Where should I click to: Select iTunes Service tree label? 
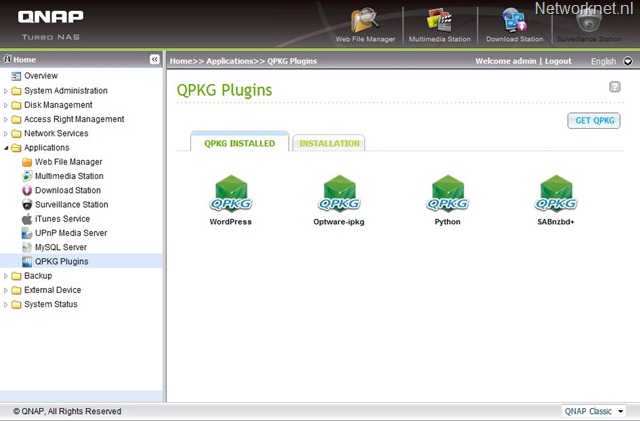click(x=62, y=219)
